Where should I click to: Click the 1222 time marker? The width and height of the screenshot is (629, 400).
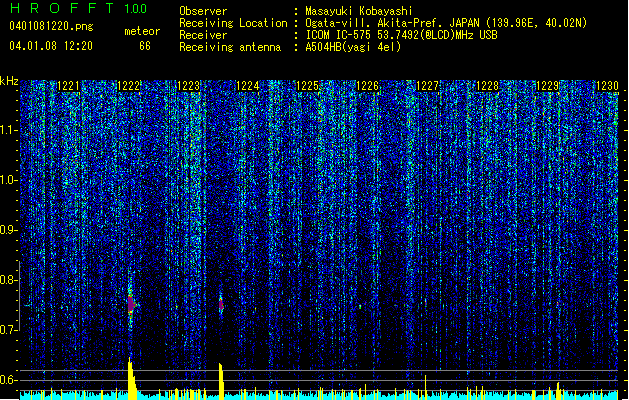pyautogui.click(x=129, y=86)
